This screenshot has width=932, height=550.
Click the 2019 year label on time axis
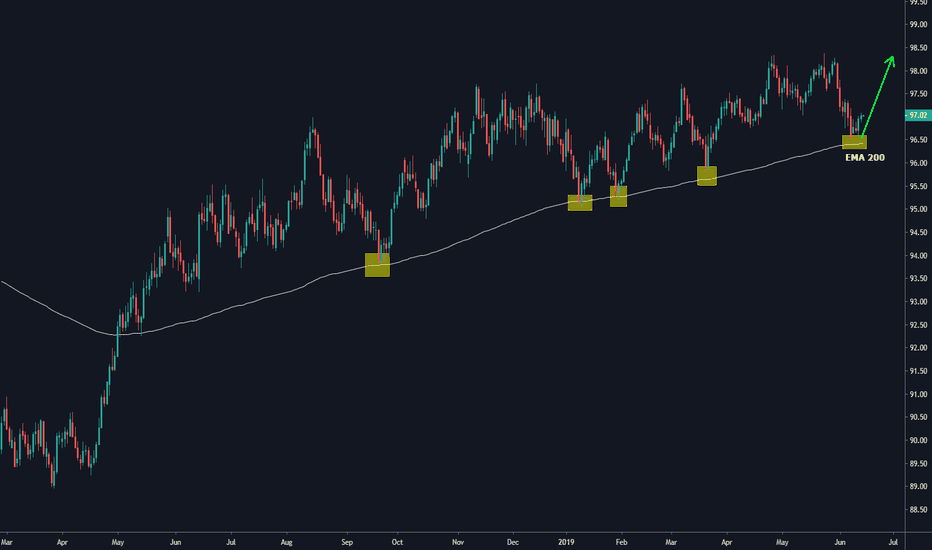566,542
